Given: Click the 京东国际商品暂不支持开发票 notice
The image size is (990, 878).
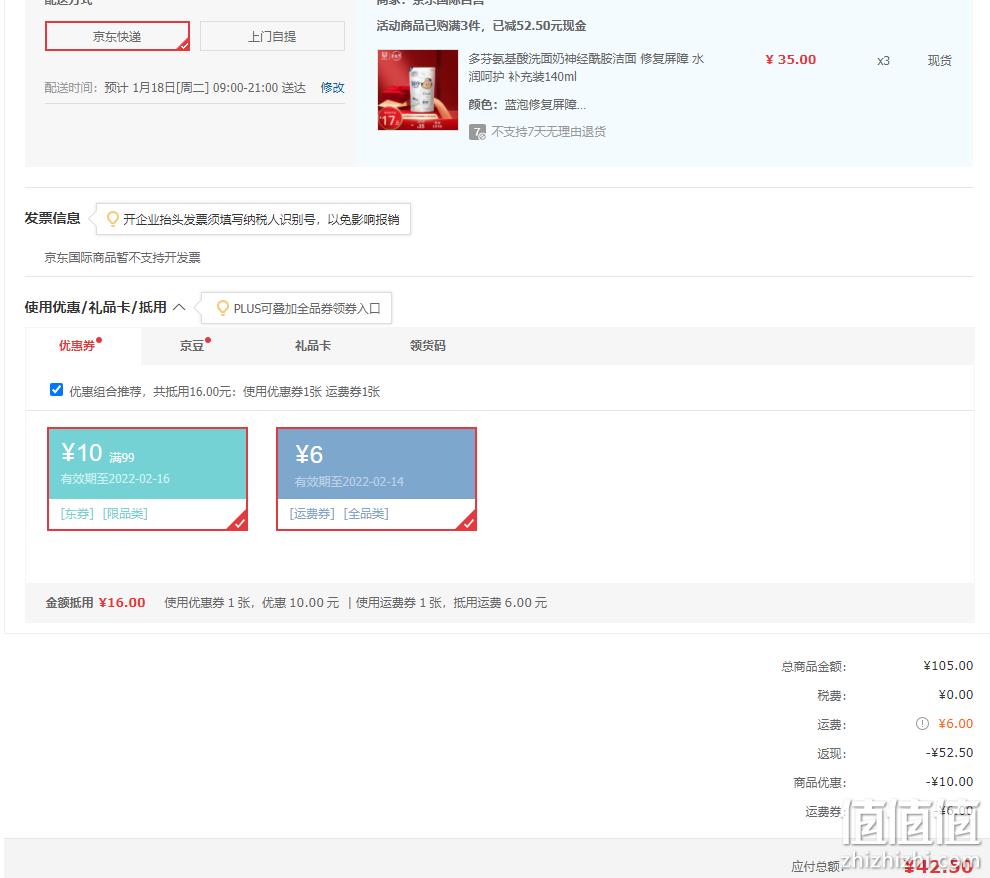Looking at the screenshot, I should 122,258.
